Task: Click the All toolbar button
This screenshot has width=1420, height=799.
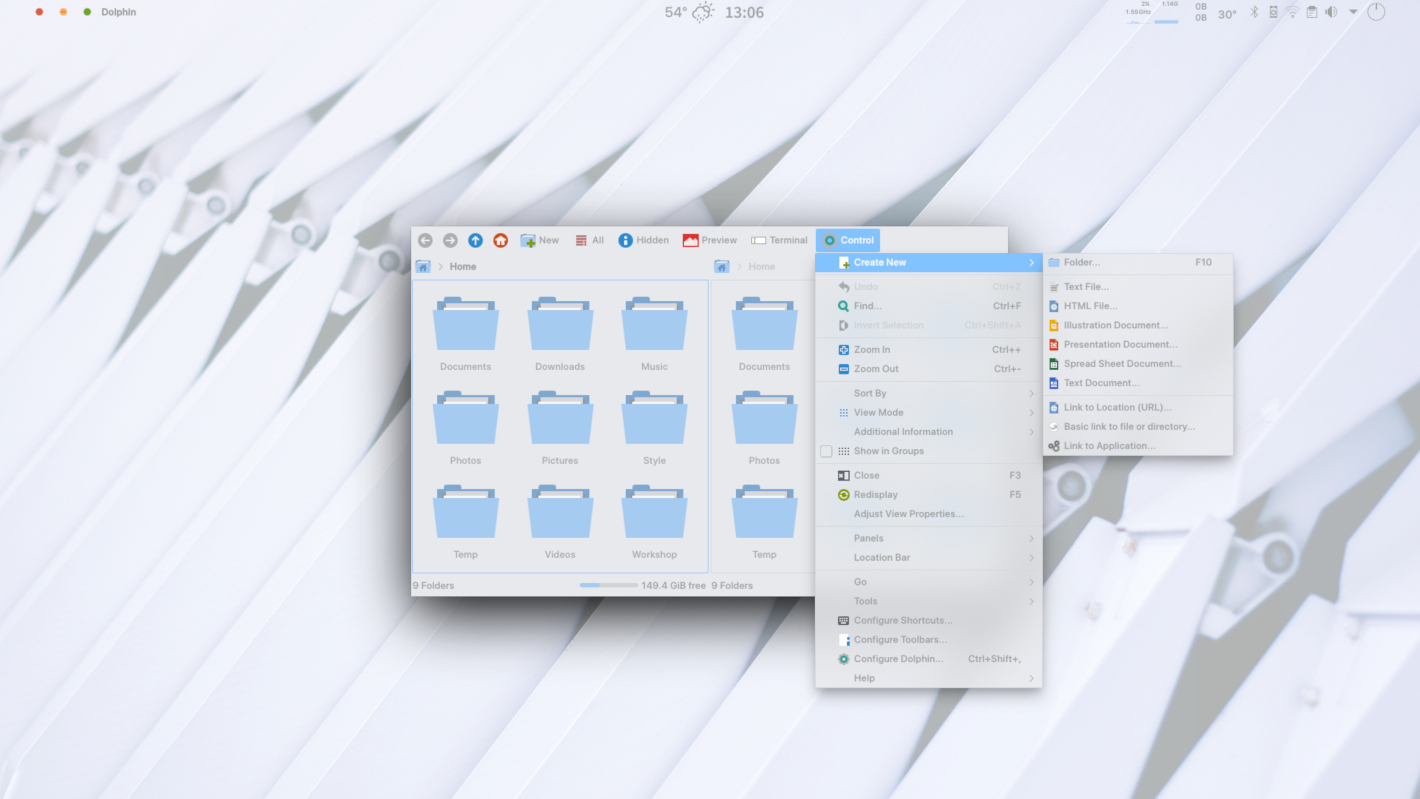Action: [589, 240]
